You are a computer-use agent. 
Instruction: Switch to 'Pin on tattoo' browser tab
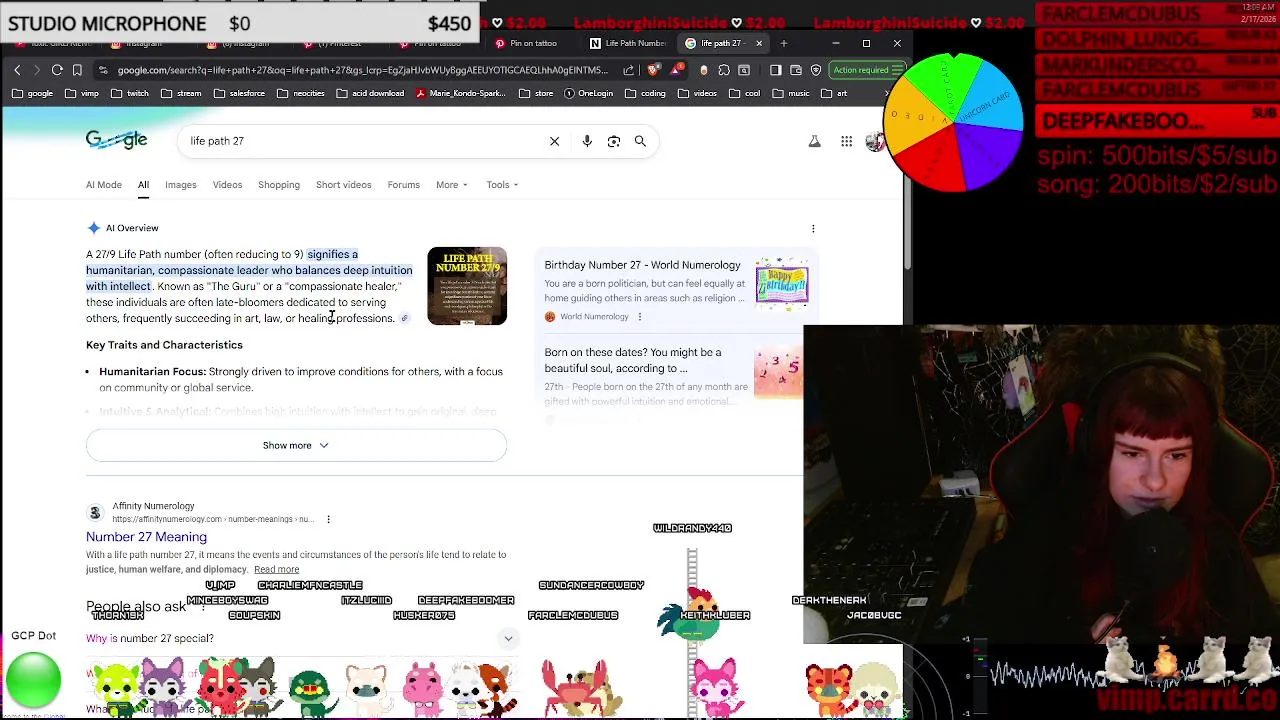point(533,43)
